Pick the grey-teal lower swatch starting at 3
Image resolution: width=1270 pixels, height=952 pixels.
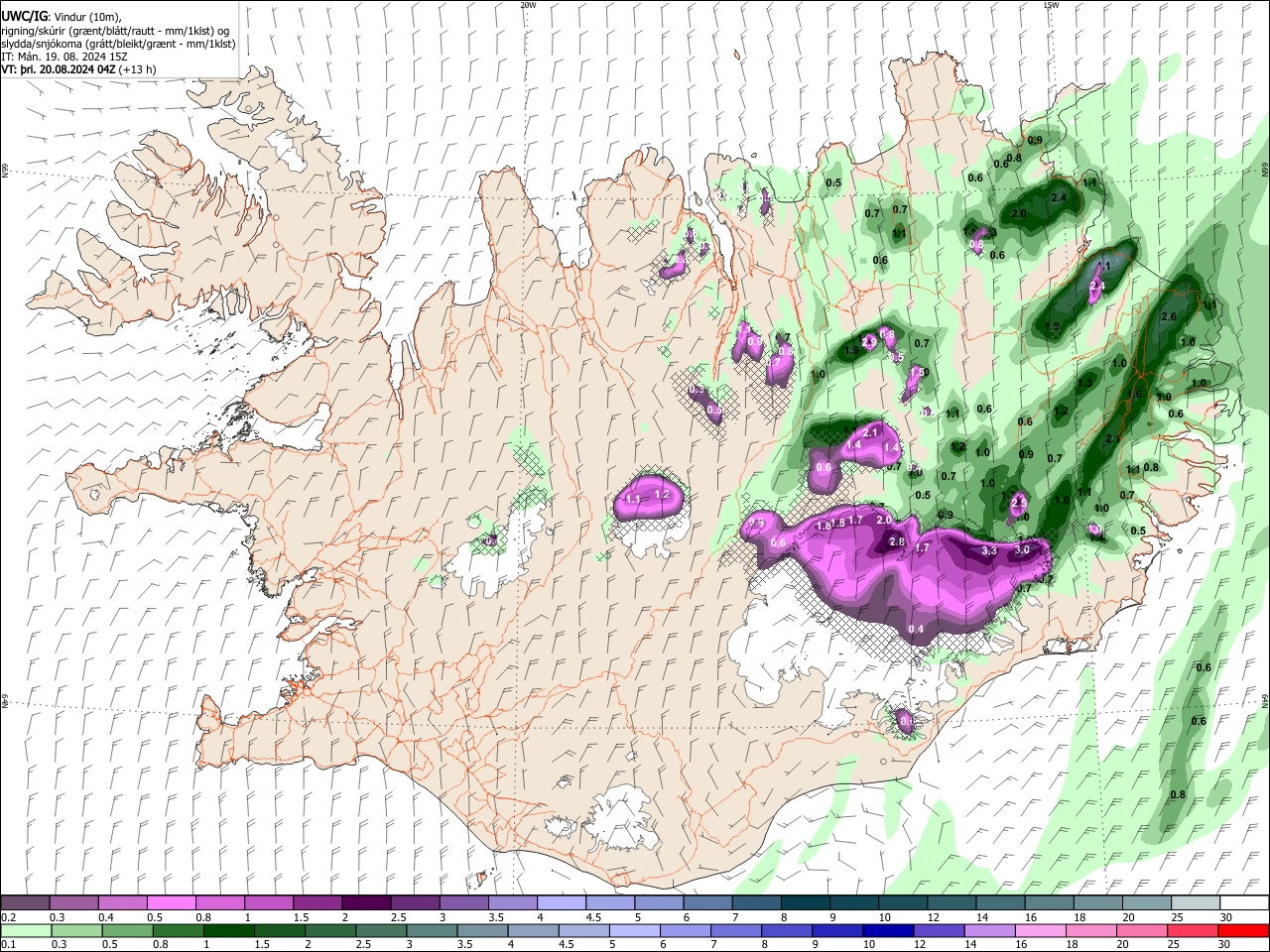(x=433, y=930)
